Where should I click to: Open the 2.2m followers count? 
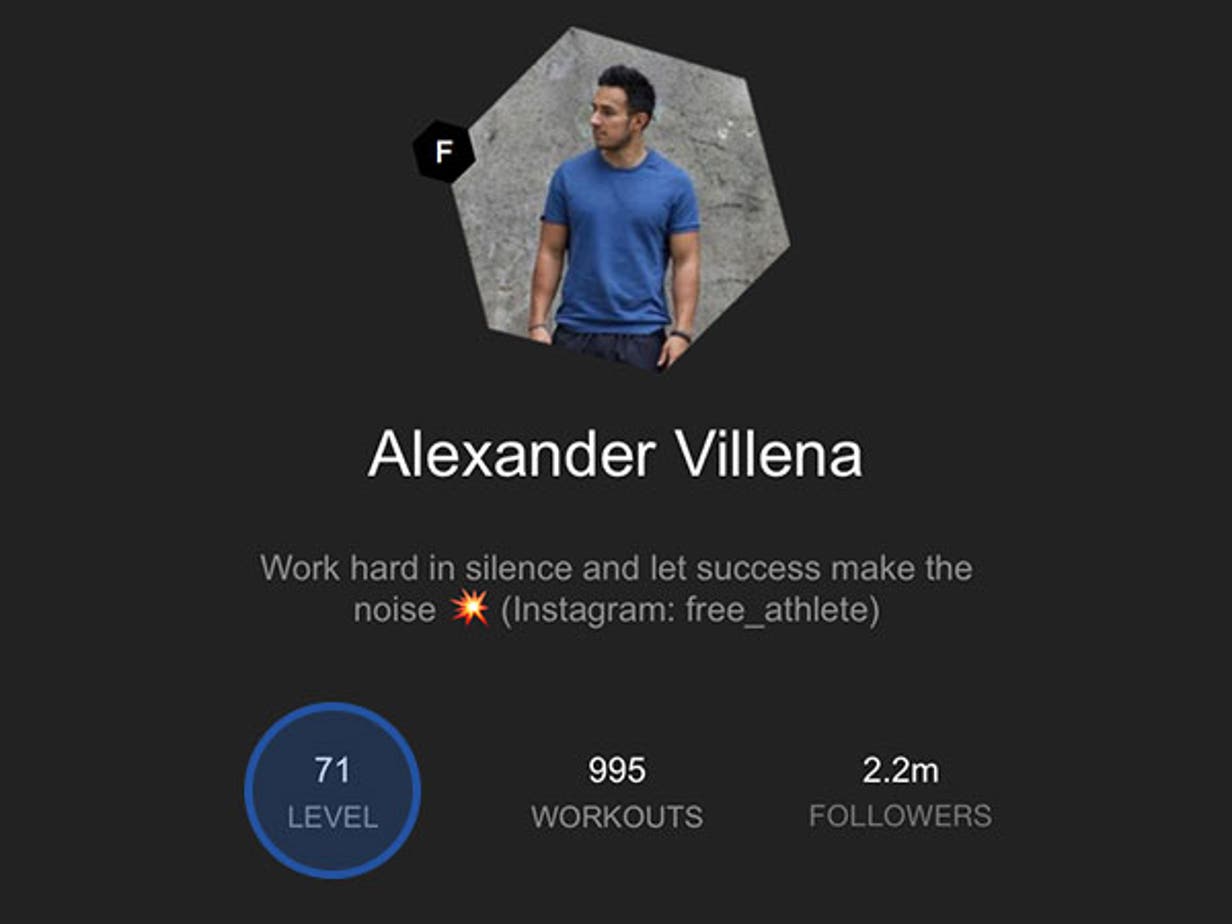900,771
